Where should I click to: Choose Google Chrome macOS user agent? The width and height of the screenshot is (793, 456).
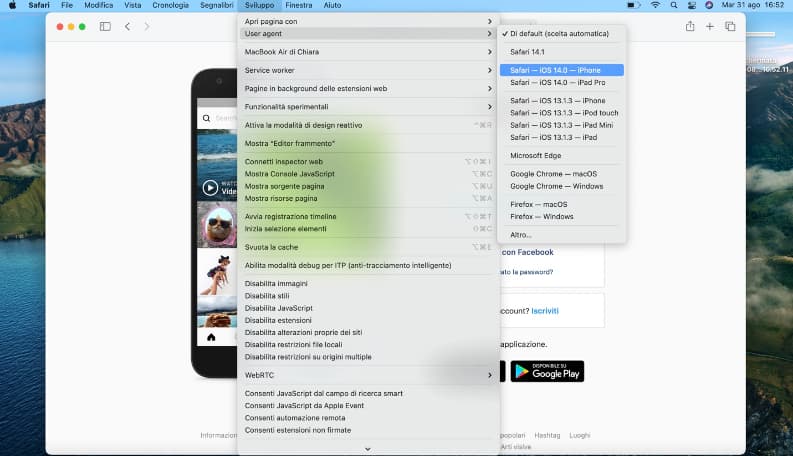pos(561,174)
